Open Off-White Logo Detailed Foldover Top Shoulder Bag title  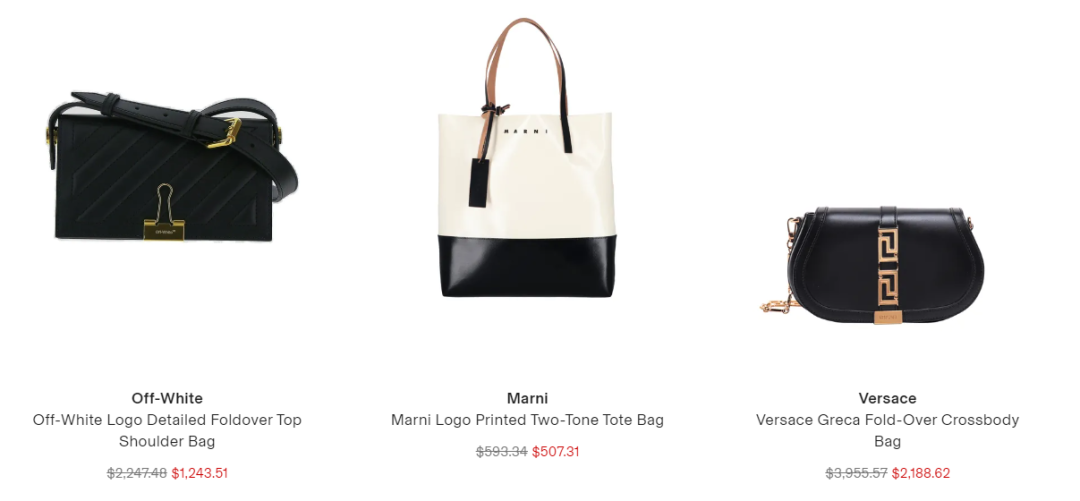[x=167, y=430]
